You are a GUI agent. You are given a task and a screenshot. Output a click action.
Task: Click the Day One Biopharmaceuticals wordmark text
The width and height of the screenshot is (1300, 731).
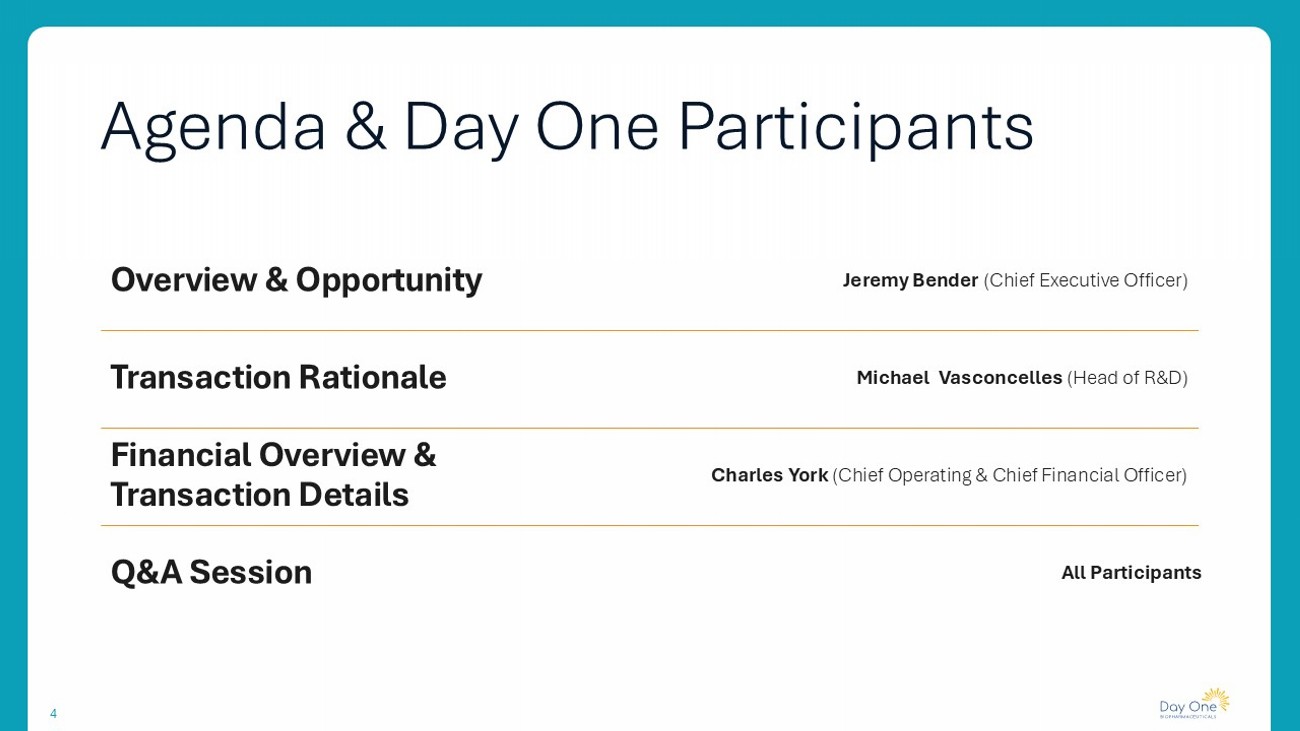click(x=1187, y=708)
